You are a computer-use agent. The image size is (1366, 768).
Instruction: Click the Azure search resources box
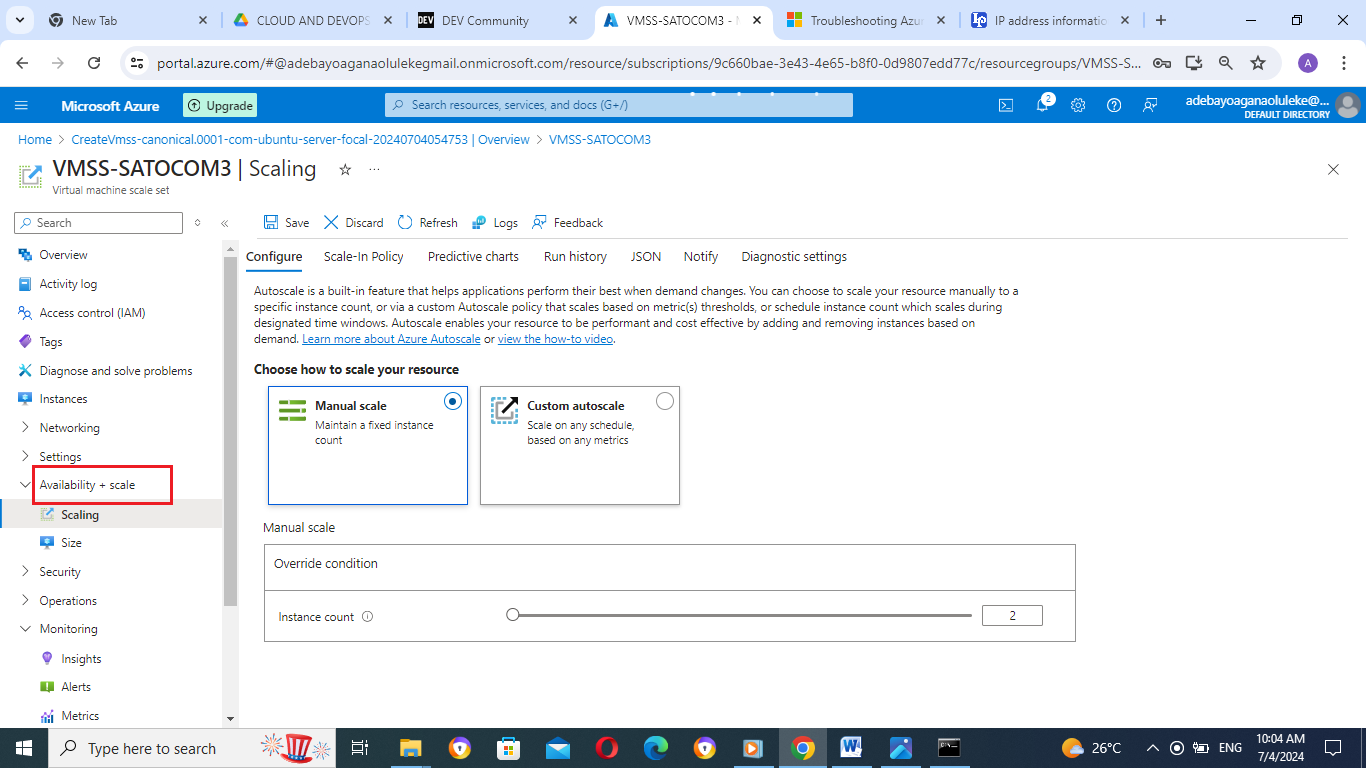(x=619, y=105)
